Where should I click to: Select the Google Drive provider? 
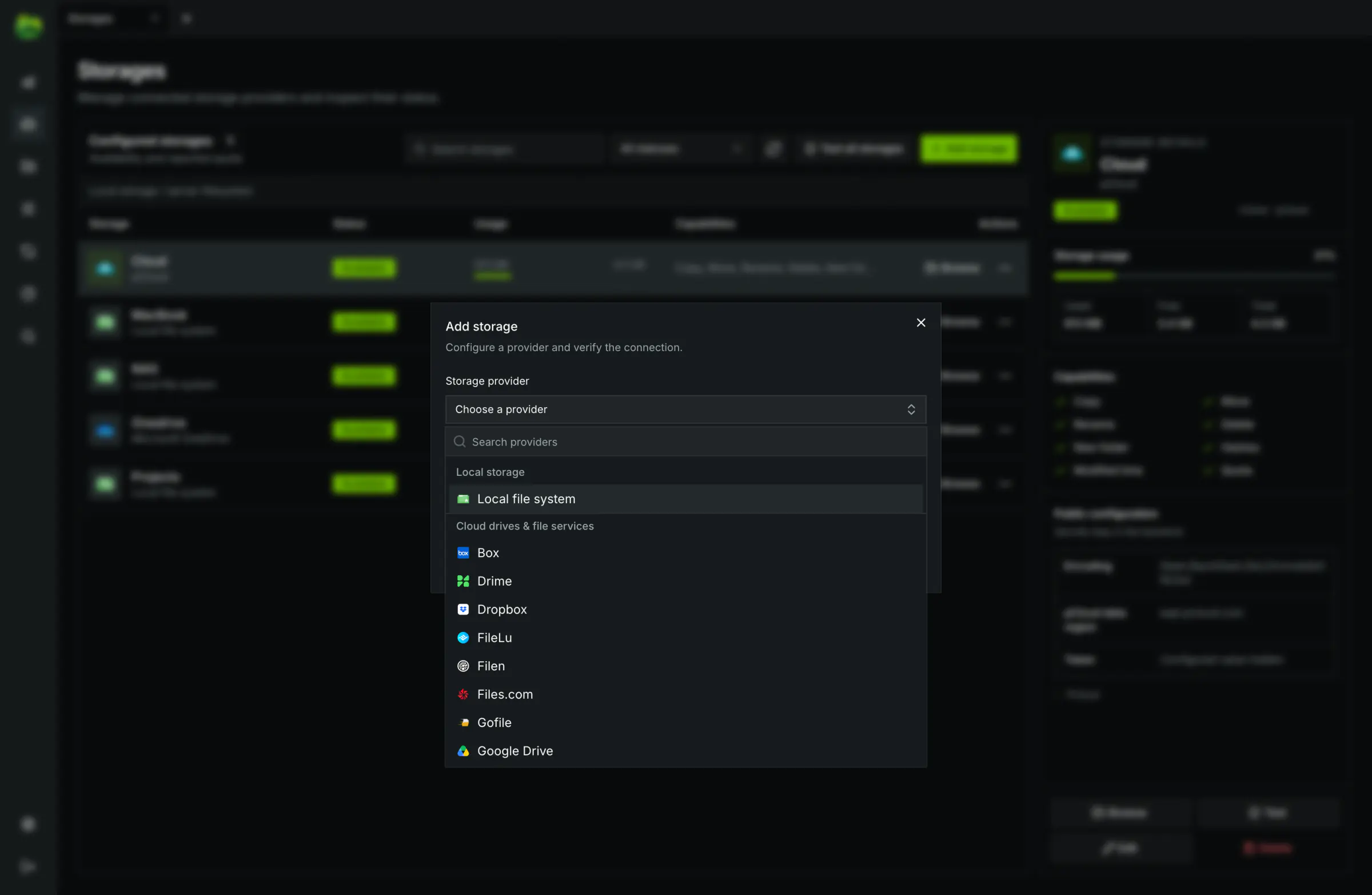coord(685,751)
